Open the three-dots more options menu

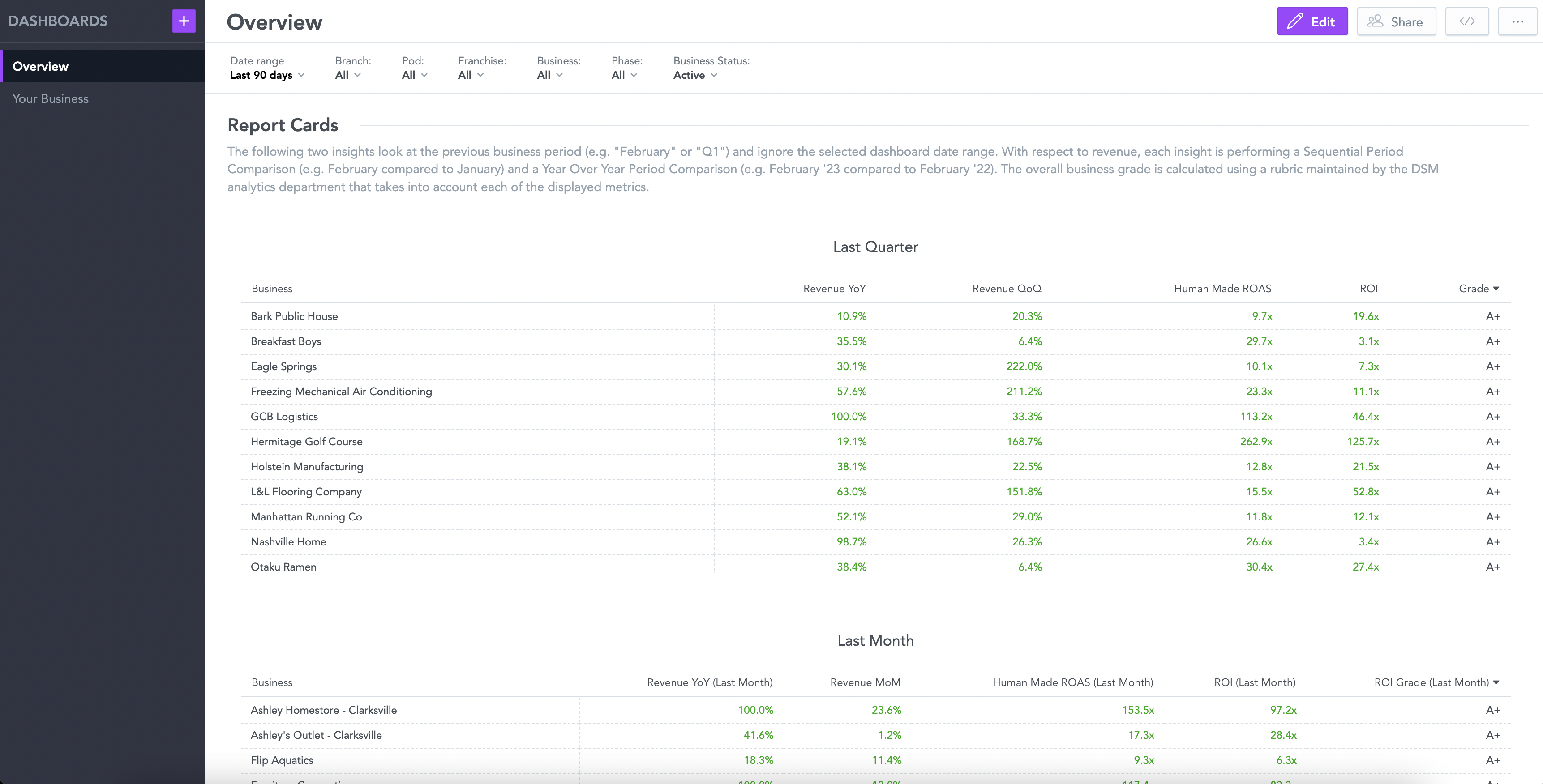pyautogui.click(x=1517, y=21)
